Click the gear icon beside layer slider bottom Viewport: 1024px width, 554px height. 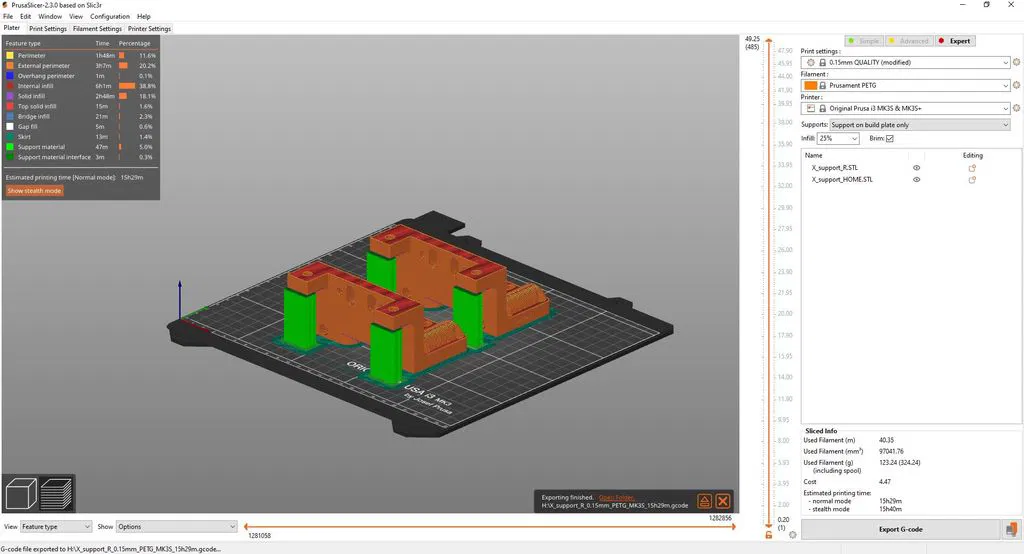click(x=792, y=534)
